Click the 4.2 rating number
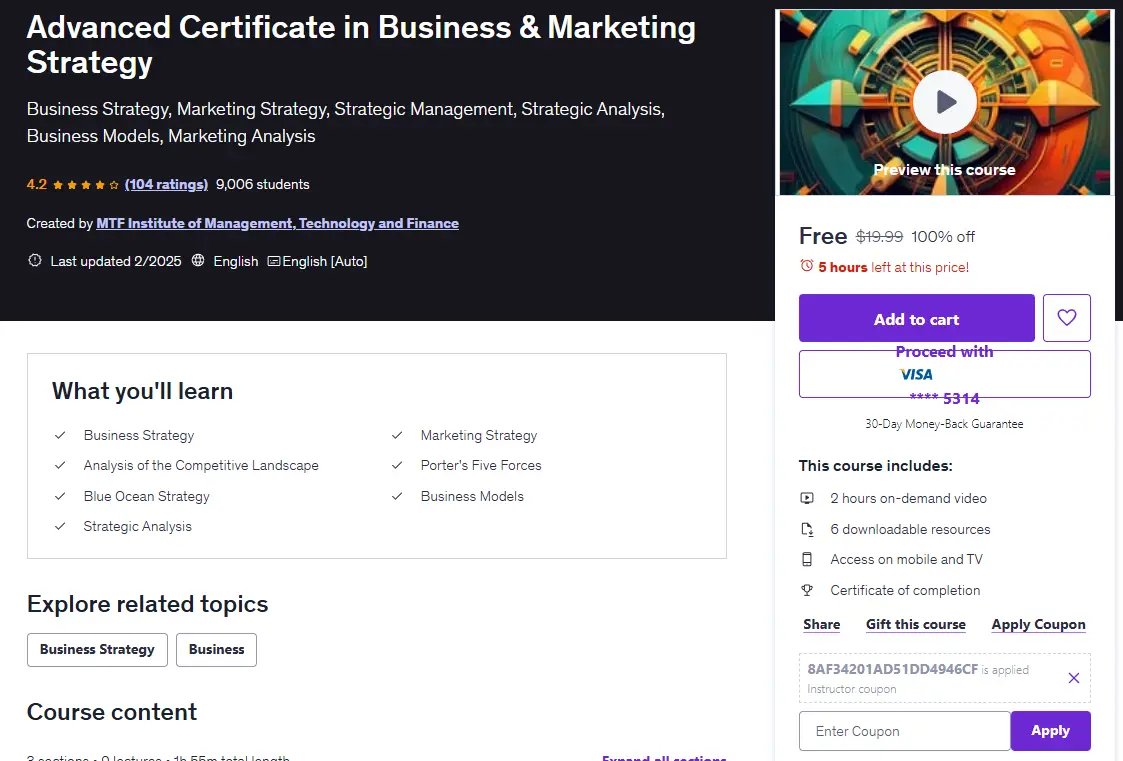Screen dimensions: 1123x761 click(x=37, y=185)
